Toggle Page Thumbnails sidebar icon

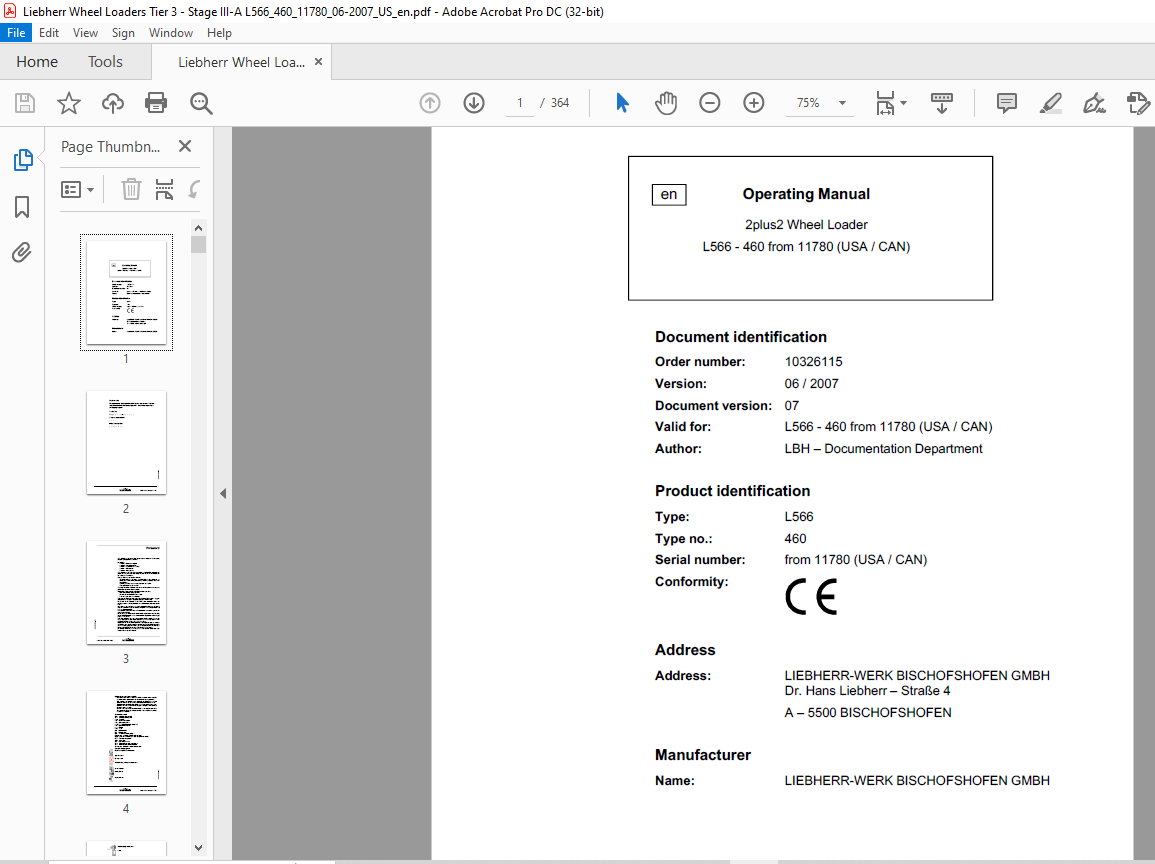pos(23,160)
